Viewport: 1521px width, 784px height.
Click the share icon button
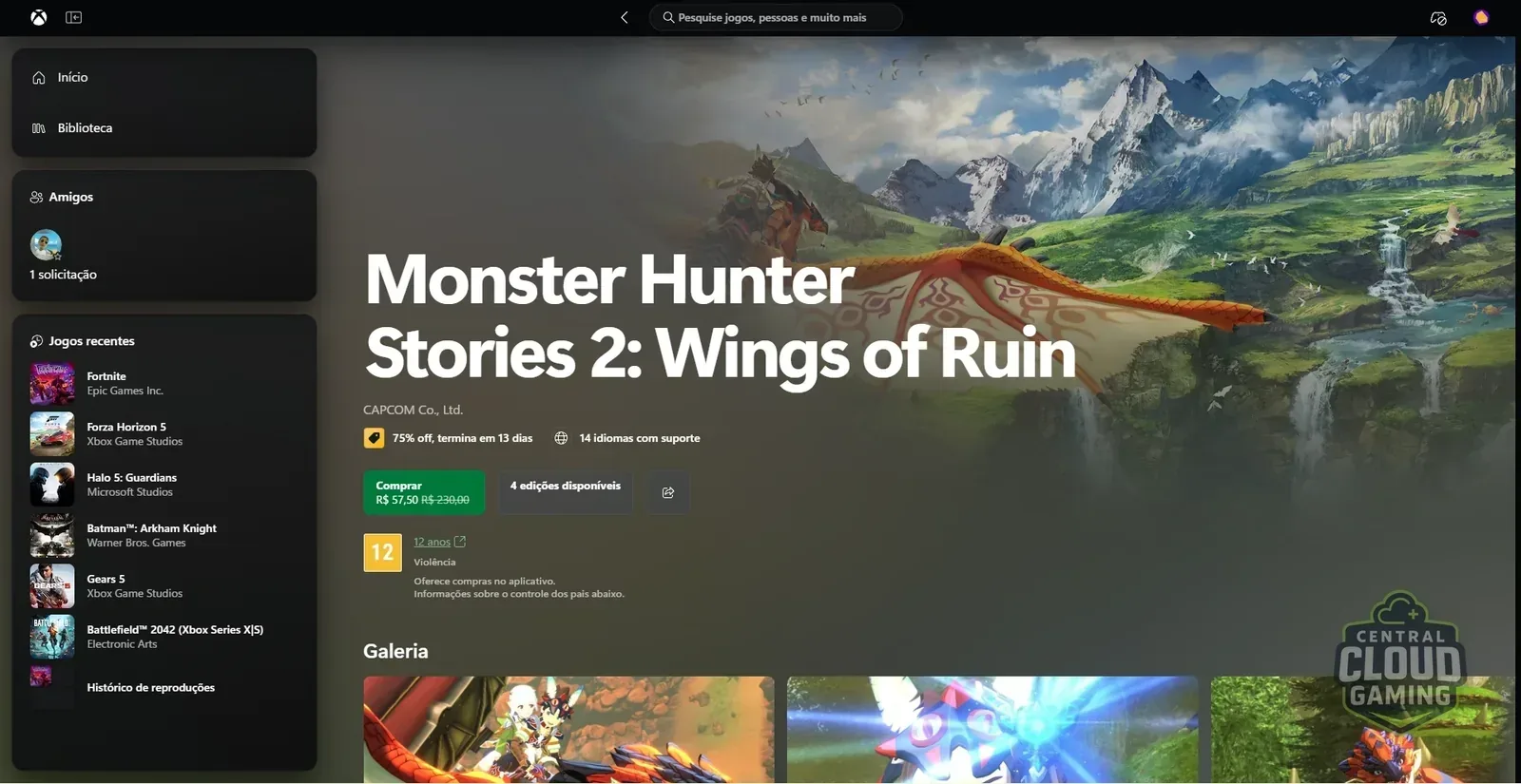(668, 492)
